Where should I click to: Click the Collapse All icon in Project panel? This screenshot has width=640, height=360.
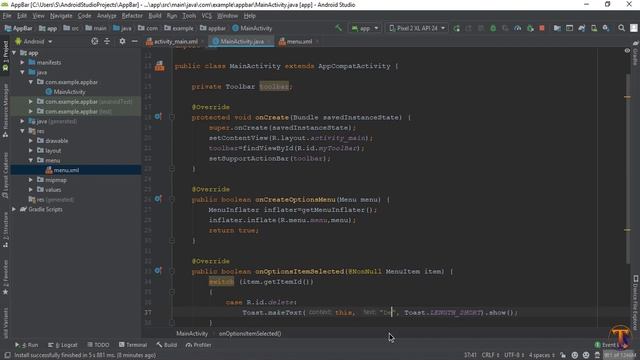[x=107, y=41]
